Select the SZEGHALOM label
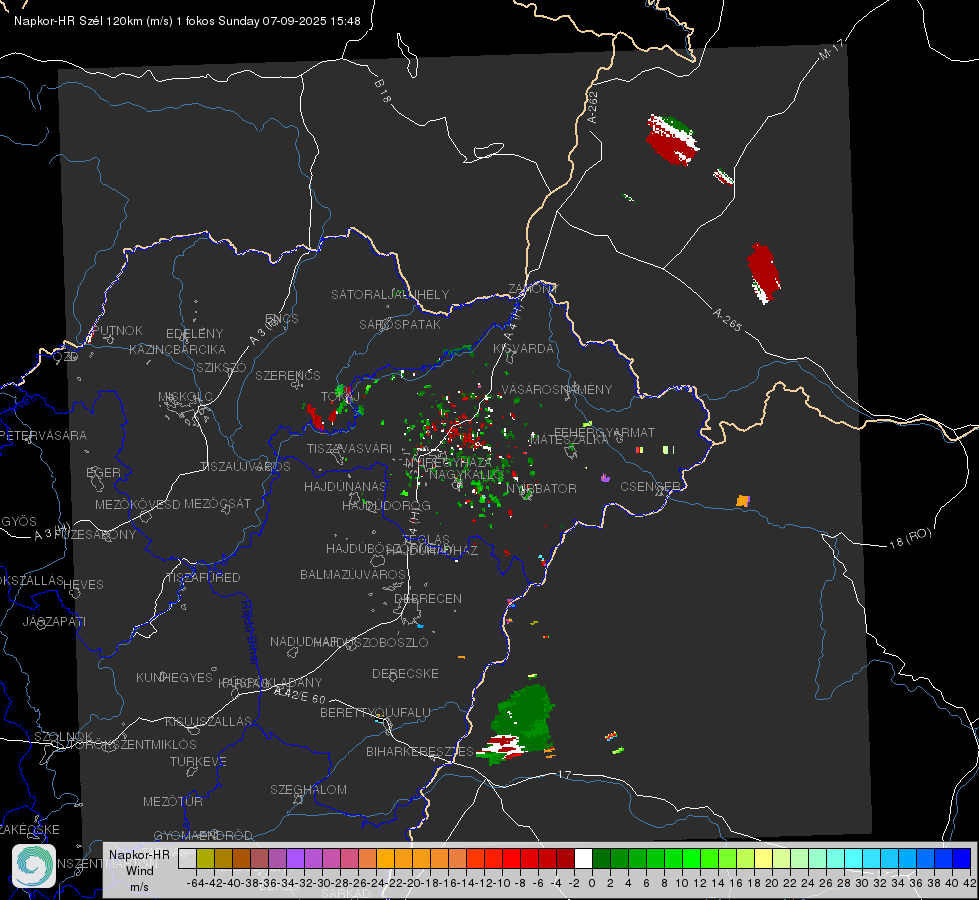979x900 pixels. tap(308, 789)
